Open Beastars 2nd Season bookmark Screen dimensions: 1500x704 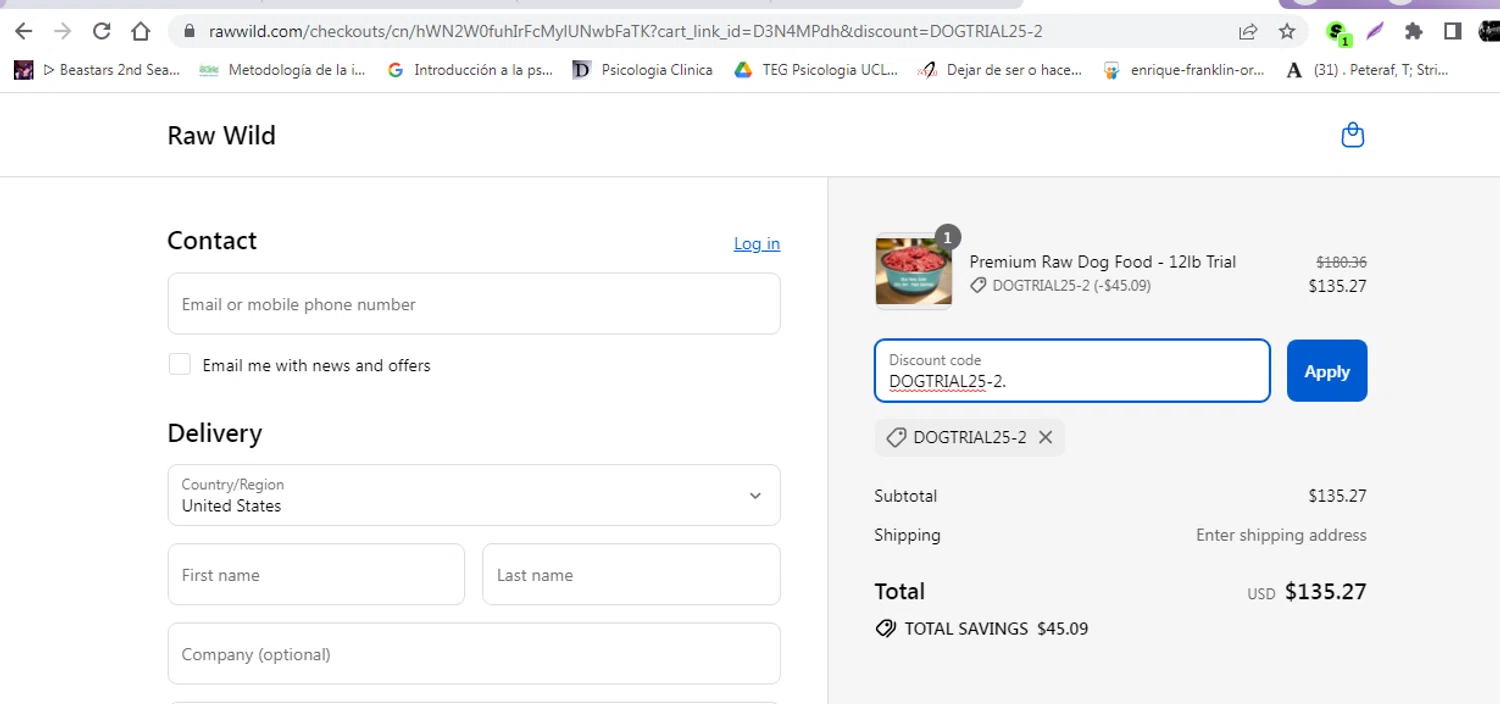point(97,70)
